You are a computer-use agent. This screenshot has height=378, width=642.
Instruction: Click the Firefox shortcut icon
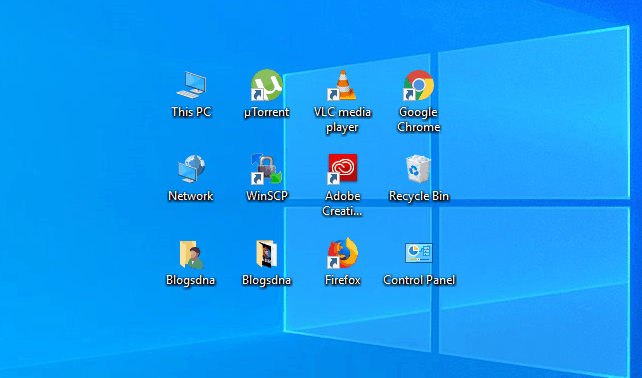[342, 253]
